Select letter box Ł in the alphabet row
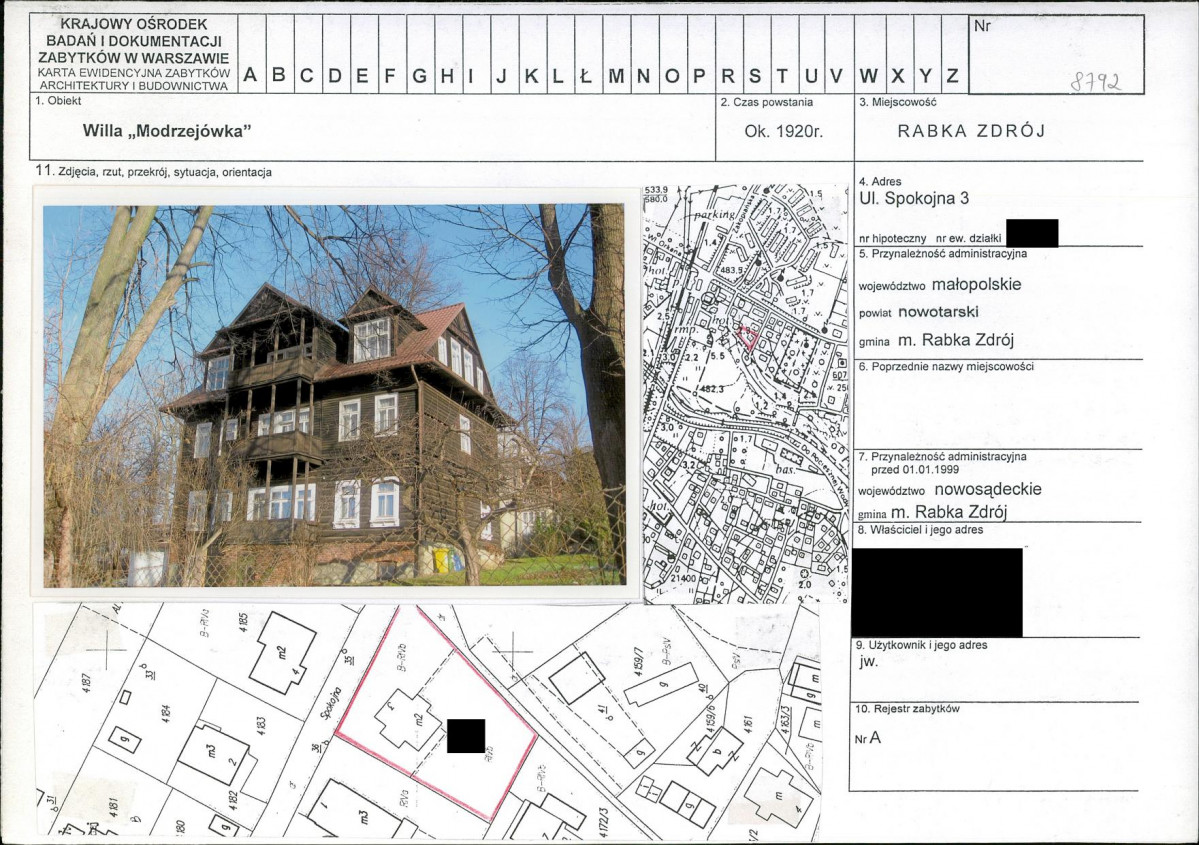The height and width of the screenshot is (845, 1199). [587, 75]
